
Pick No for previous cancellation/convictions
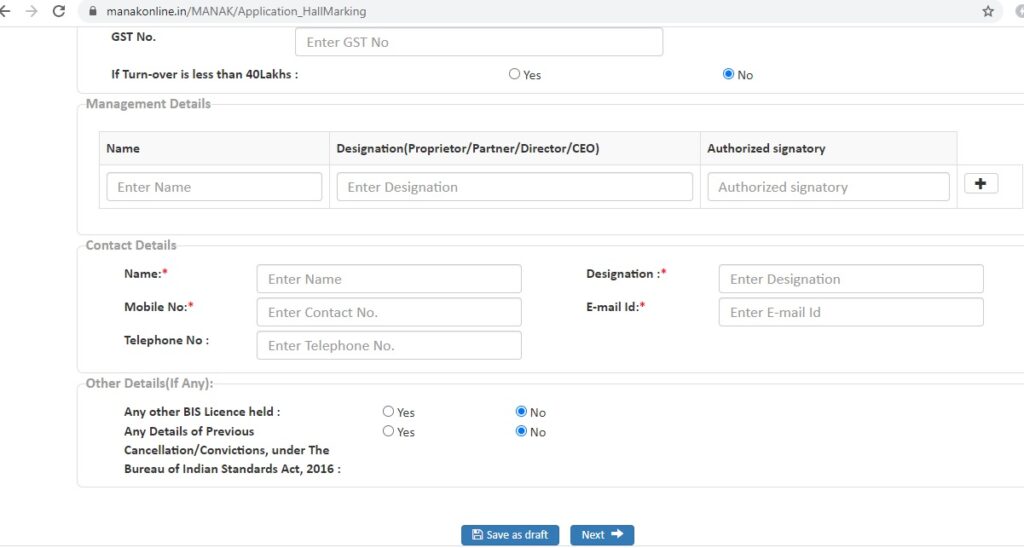pyautogui.click(x=521, y=431)
